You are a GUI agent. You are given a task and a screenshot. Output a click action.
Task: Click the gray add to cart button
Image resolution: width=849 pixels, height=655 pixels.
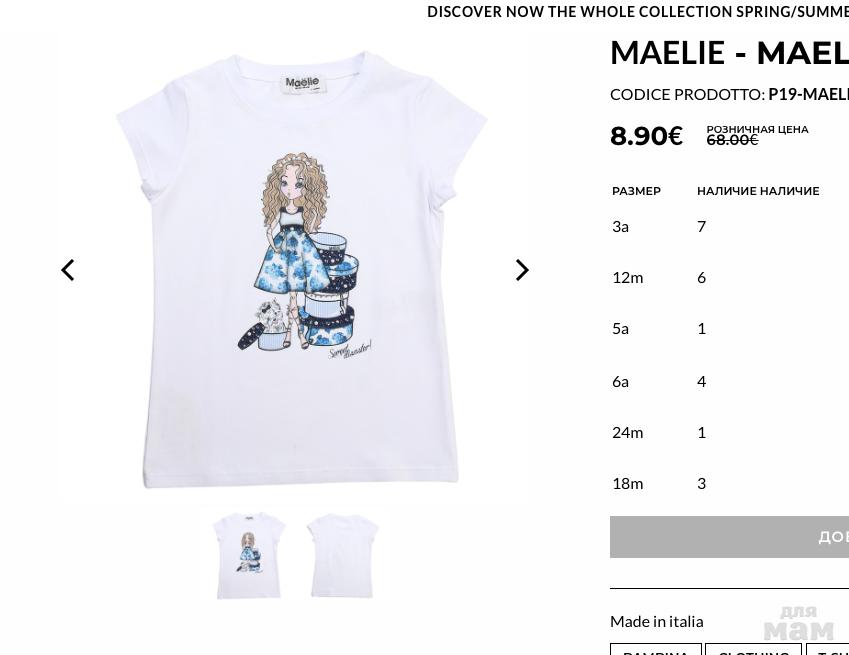coord(729,537)
